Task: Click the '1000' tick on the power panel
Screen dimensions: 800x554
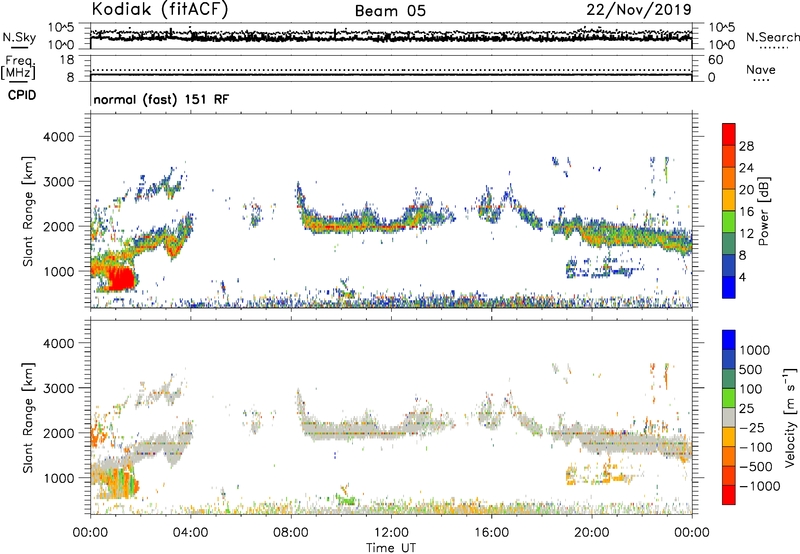Action: click(58, 271)
